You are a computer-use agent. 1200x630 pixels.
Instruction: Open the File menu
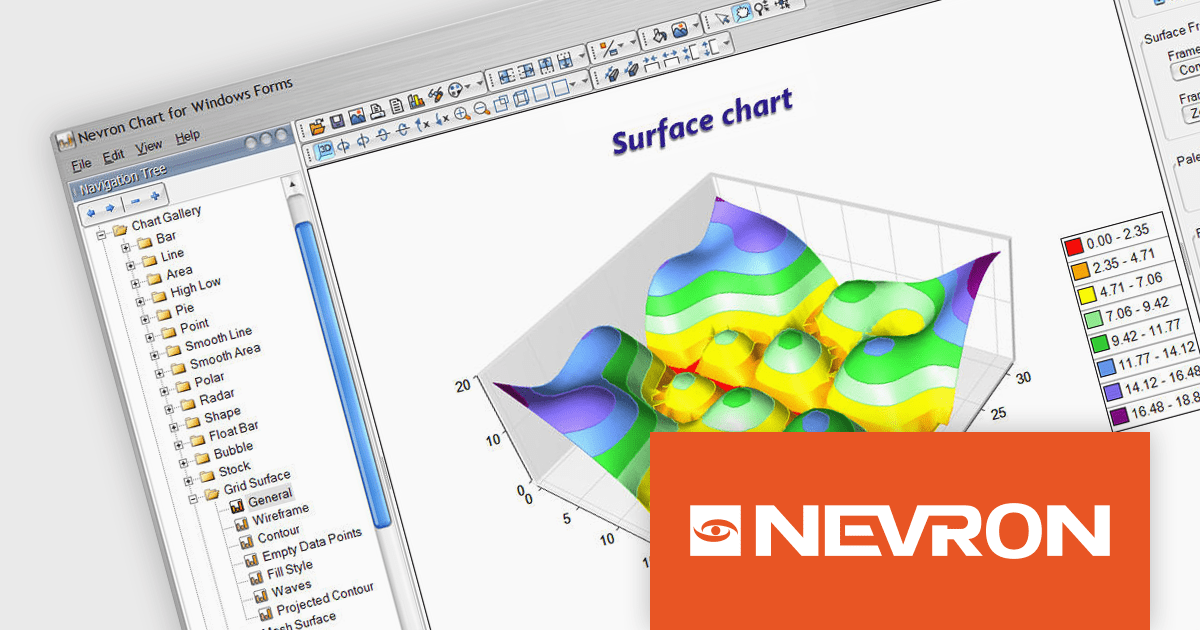tap(81, 163)
